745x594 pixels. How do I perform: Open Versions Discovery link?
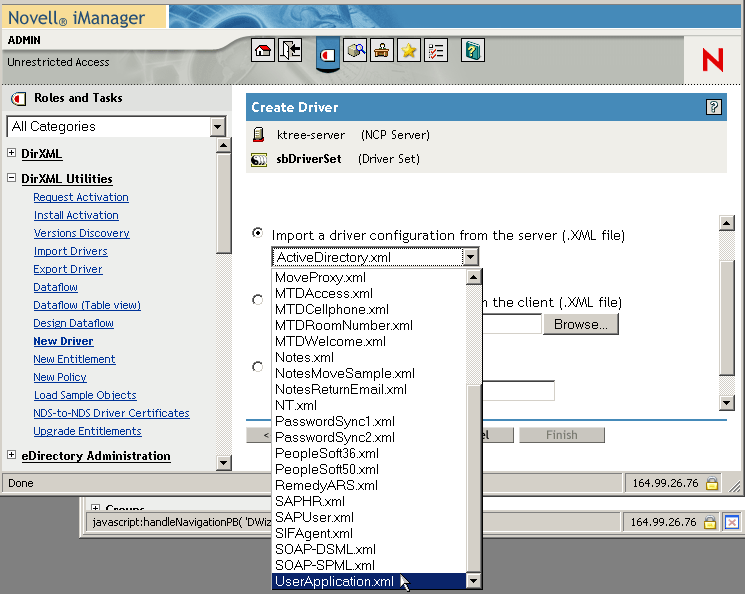point(82,233)
